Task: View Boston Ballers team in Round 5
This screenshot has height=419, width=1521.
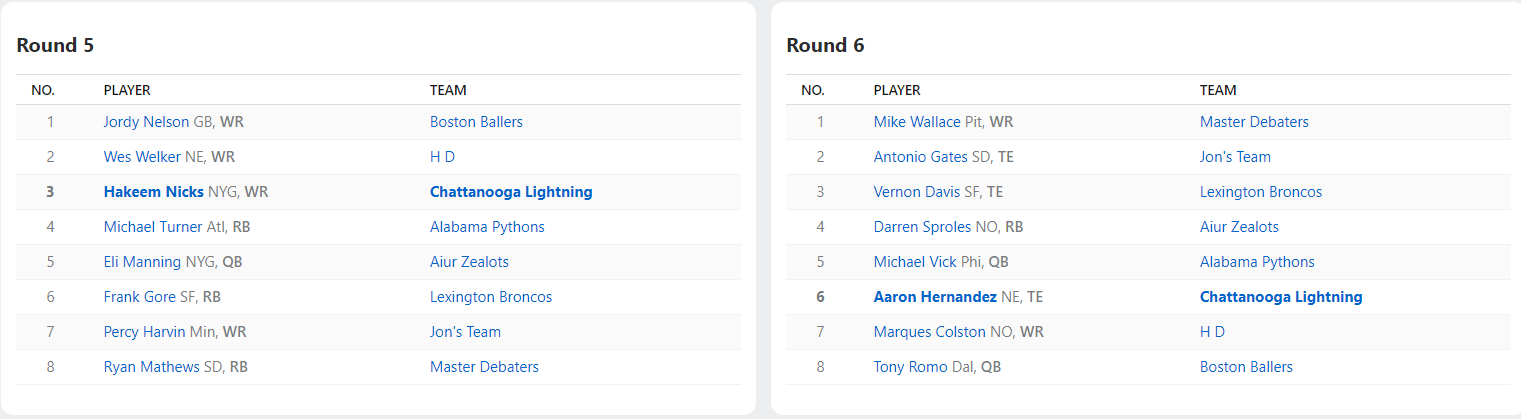Action: click(476, 122)
